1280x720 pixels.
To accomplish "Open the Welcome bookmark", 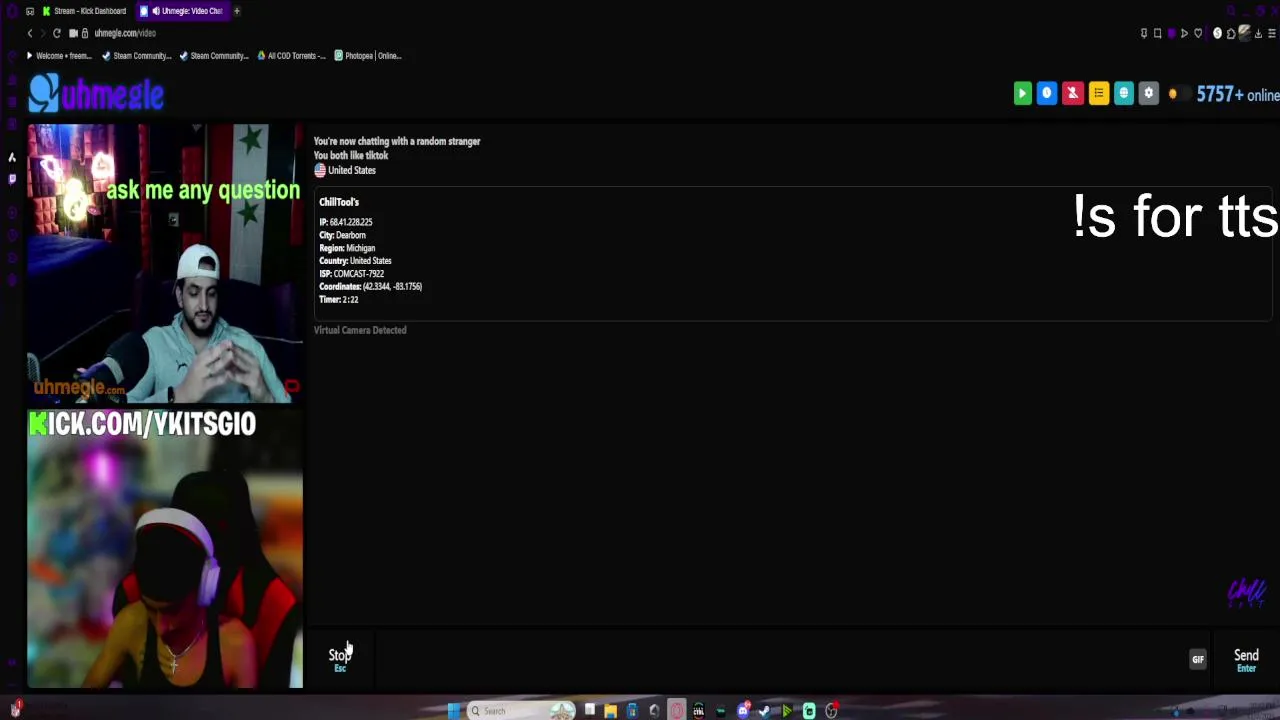I will pos(58,56).
